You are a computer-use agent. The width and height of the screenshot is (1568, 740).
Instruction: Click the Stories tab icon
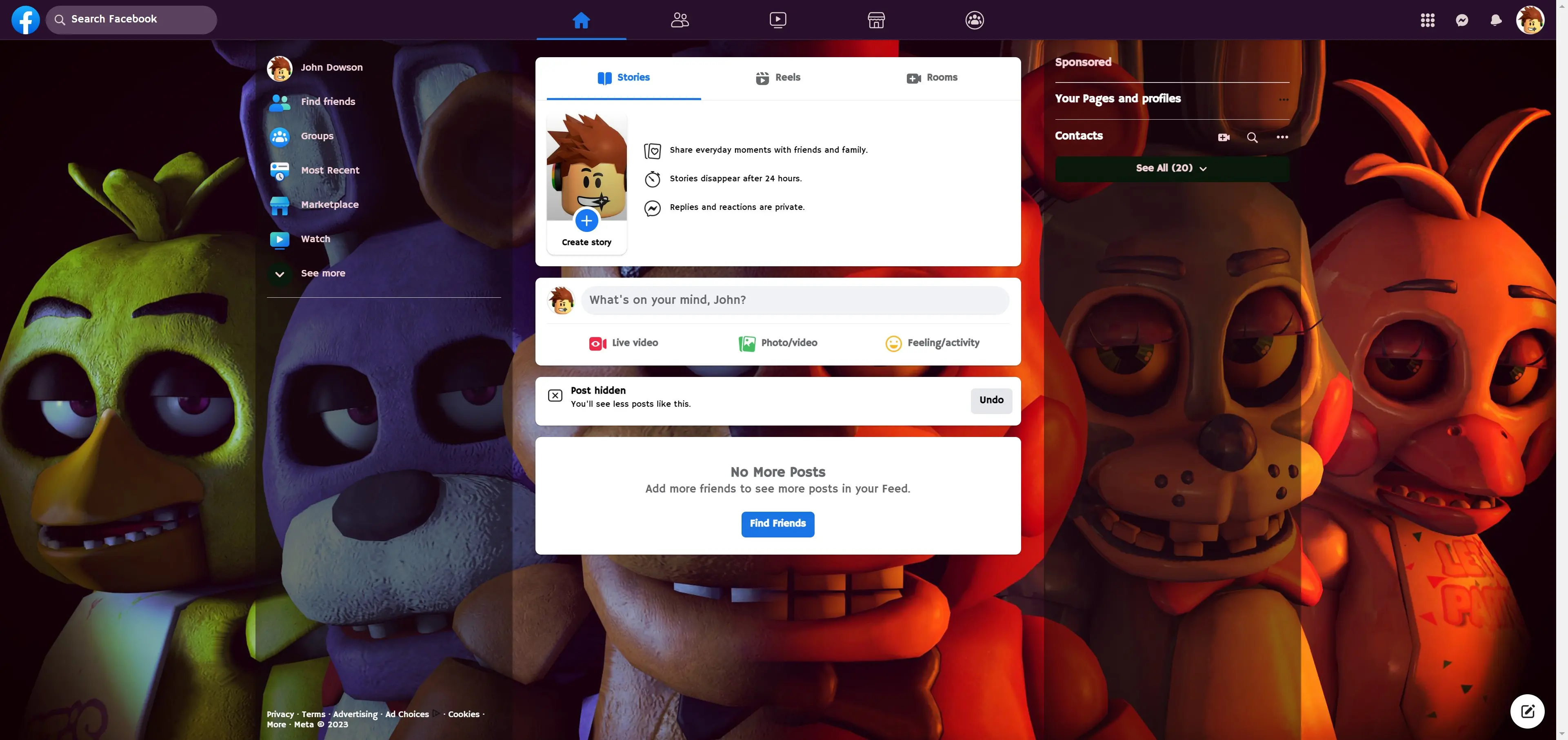[604, 78]
